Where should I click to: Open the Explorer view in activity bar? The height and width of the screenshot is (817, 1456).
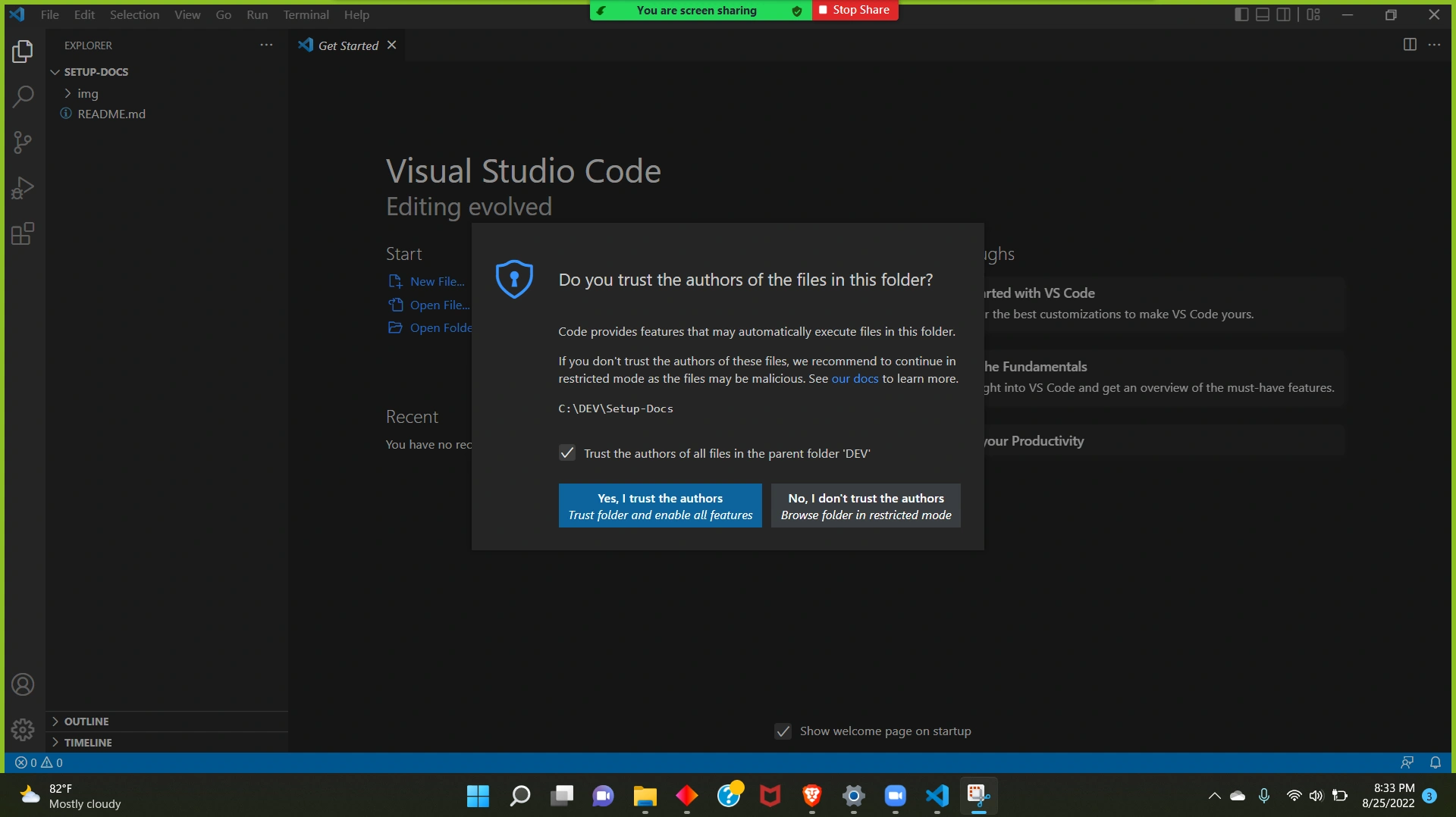click(x=23, y=52)
